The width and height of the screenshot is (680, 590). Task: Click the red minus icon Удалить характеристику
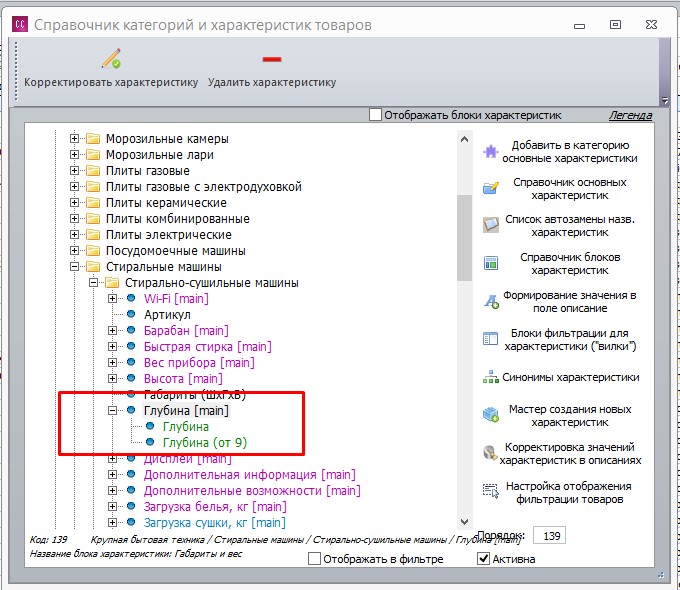pyautogui.click(x=272, y=59)
